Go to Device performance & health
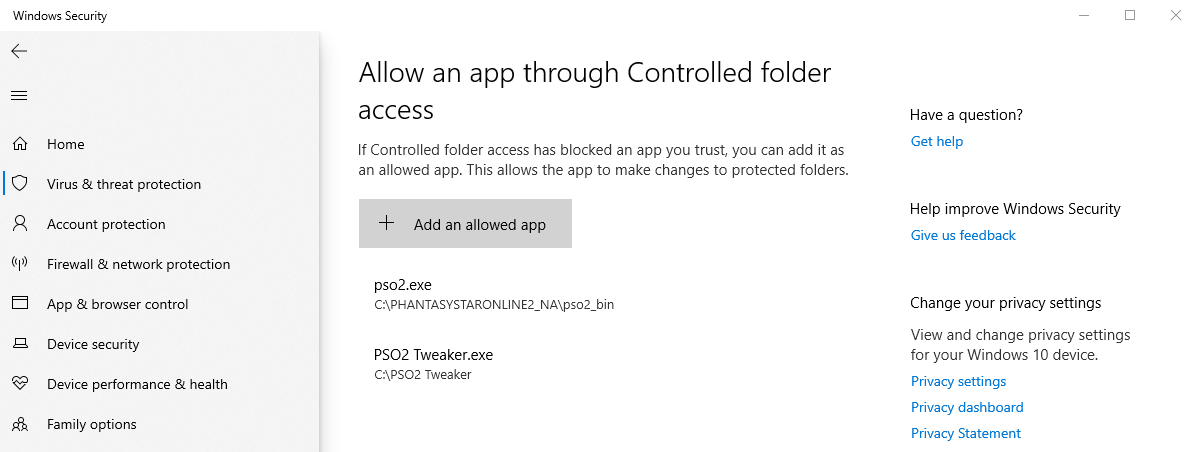 click(x=138, y=384)
